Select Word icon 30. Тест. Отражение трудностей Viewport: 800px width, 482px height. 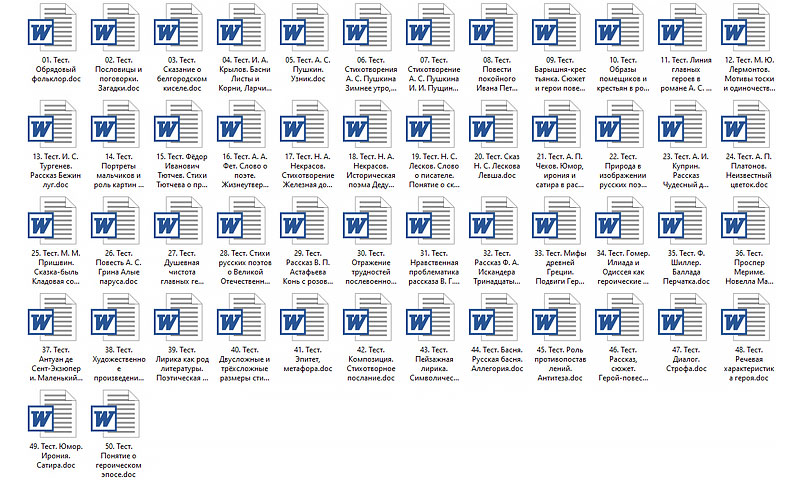click(x=367, y=221)
